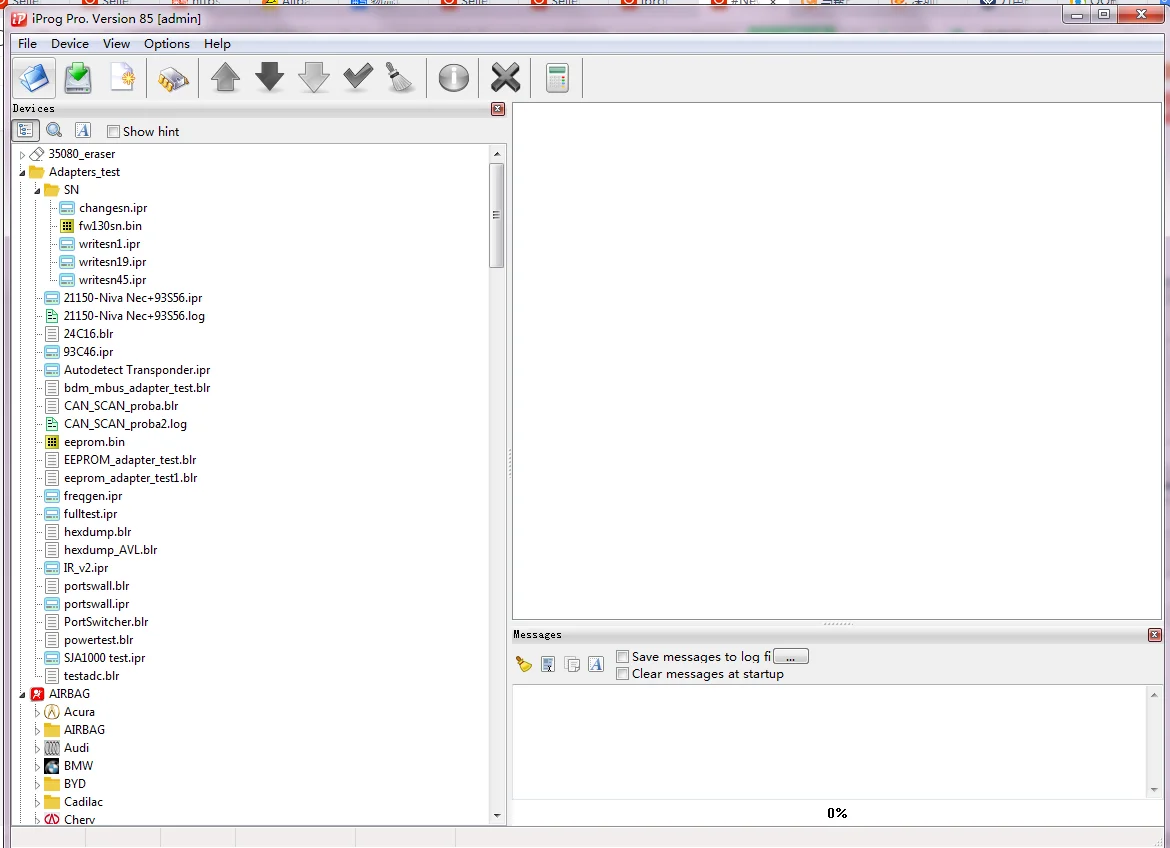Collapse the Adapters_test folder
This screenshot has height=848, width=1170.
(x=22, y=172)
